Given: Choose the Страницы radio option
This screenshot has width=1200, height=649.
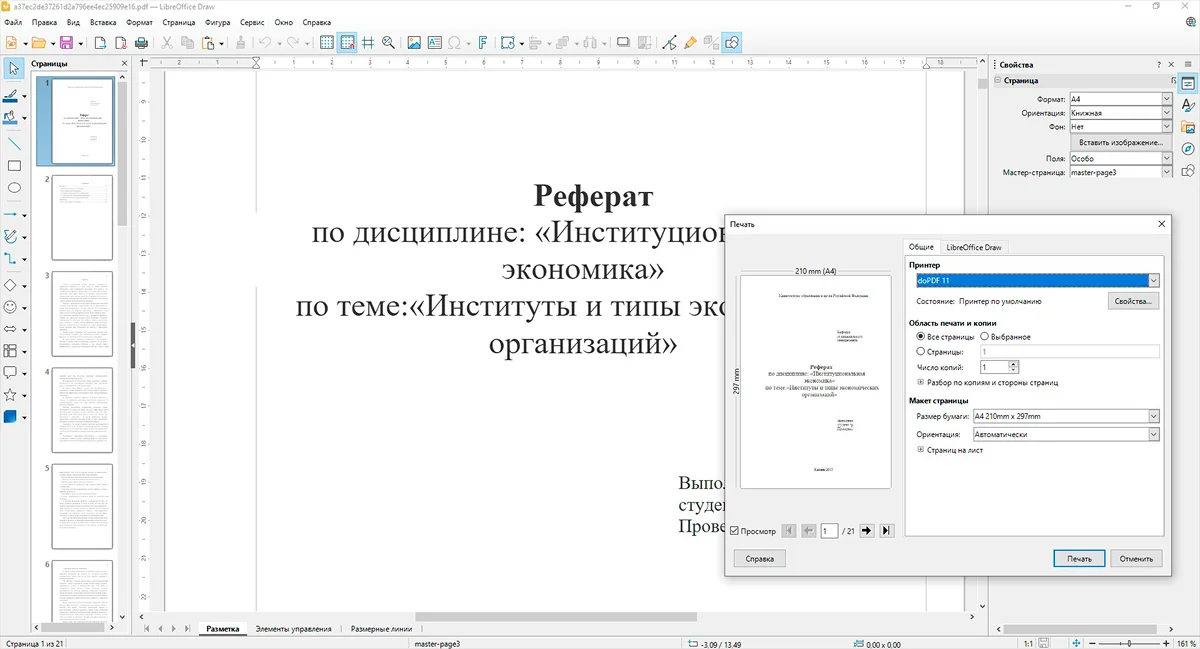Looking at the screenshot, I should [921, 352].
